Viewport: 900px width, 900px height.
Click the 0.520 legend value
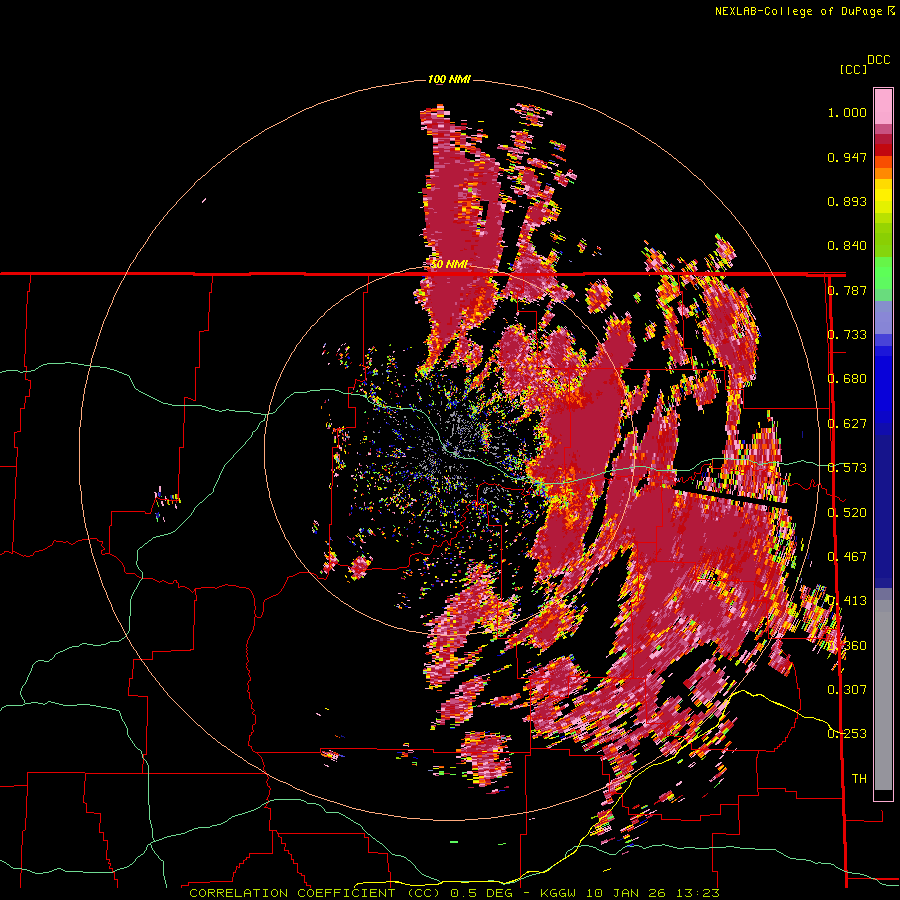click(x=847, y=512)
